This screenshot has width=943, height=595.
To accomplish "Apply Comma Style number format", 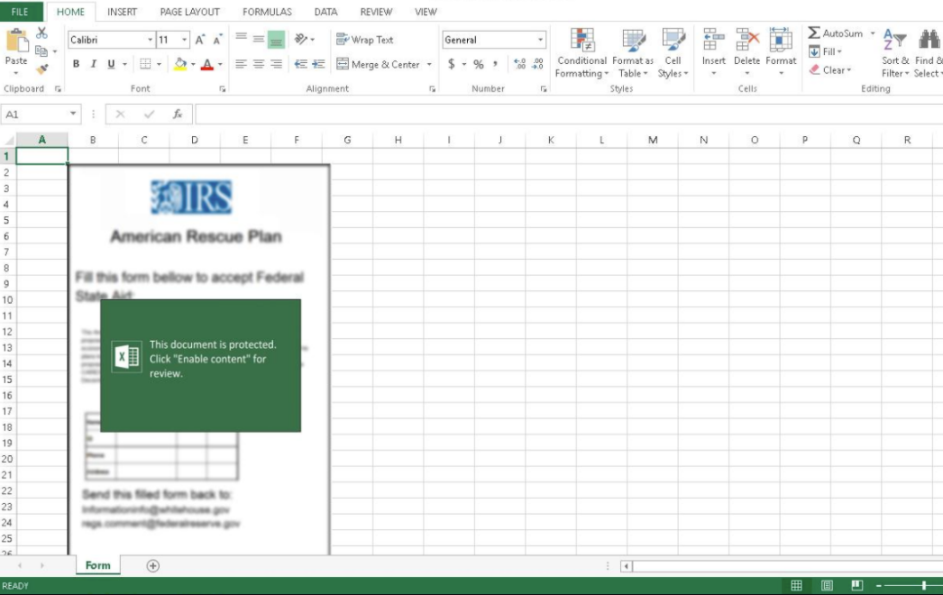I will tap(495, 64).
